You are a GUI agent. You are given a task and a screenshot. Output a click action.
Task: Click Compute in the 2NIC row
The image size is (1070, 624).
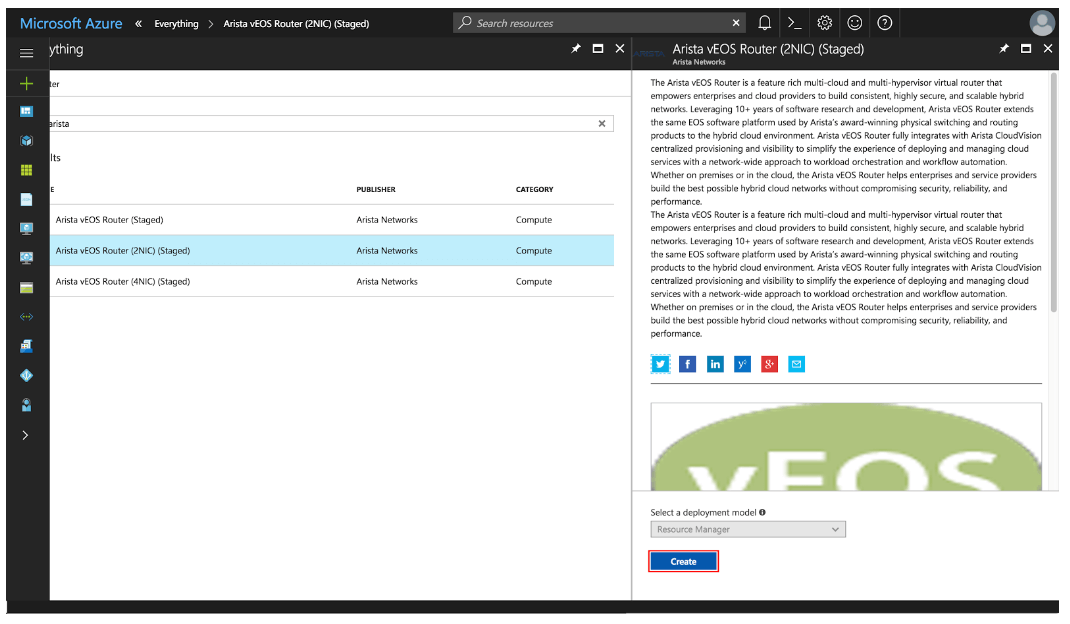pos(534,251)
